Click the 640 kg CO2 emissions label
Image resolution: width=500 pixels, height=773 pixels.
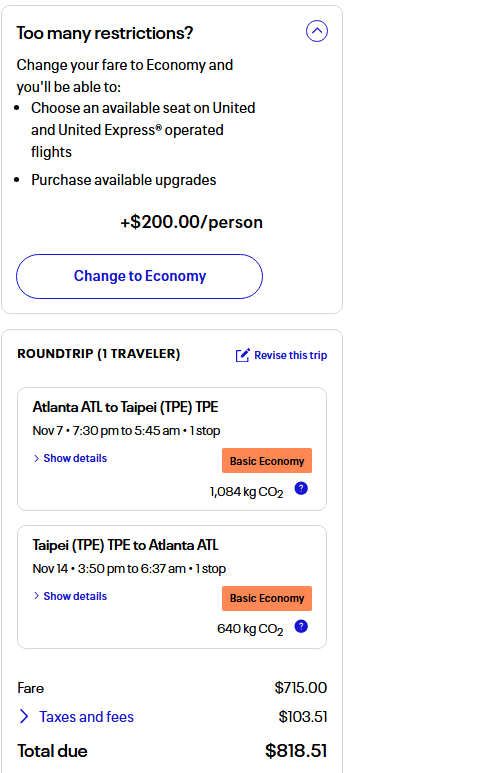click(250, 629)
